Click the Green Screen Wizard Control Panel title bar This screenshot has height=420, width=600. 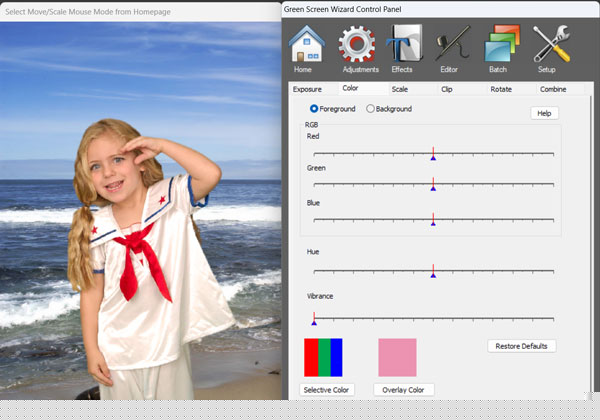point(441,9)
